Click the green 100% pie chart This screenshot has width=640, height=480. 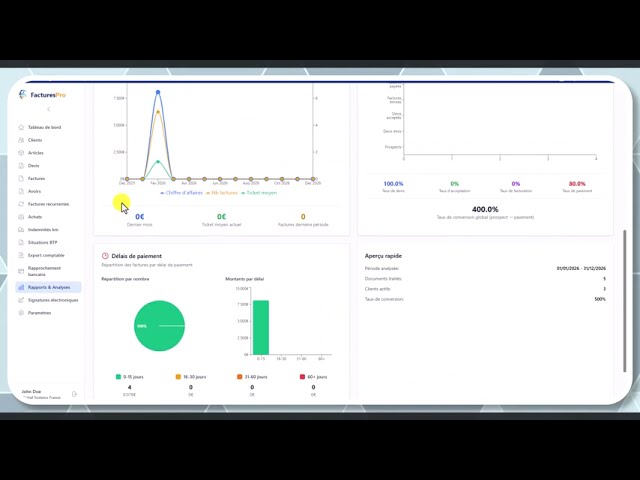tap(159, 326)
